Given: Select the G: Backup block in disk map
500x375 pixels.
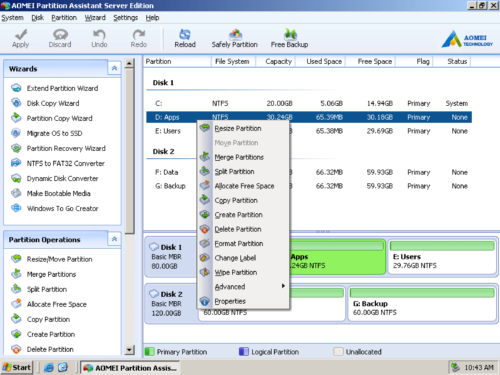Looking at the screenshot, I should (422, 304).
